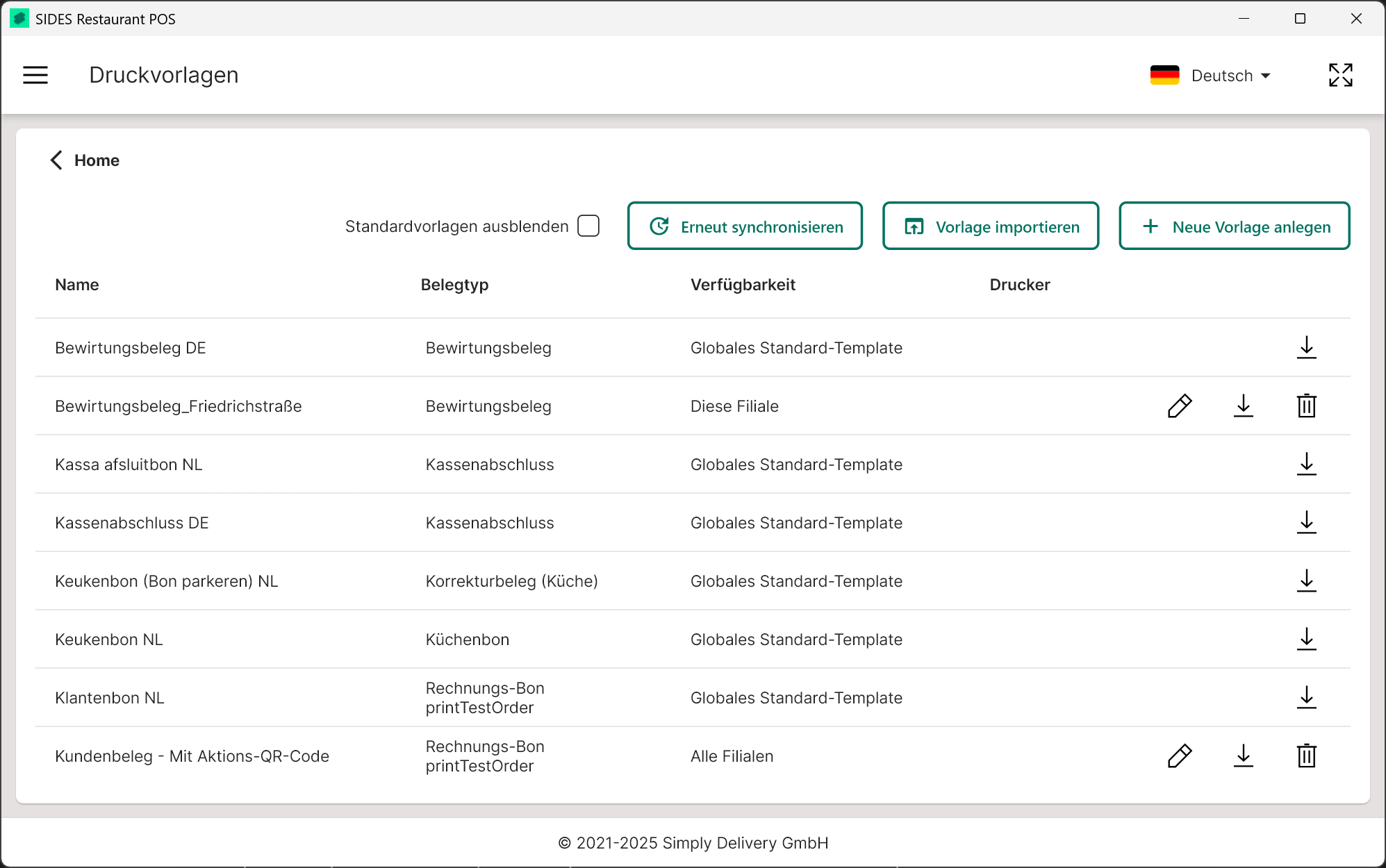
Task: Download Kassa afsluitbon NL template
Action: click(1306, 464)
